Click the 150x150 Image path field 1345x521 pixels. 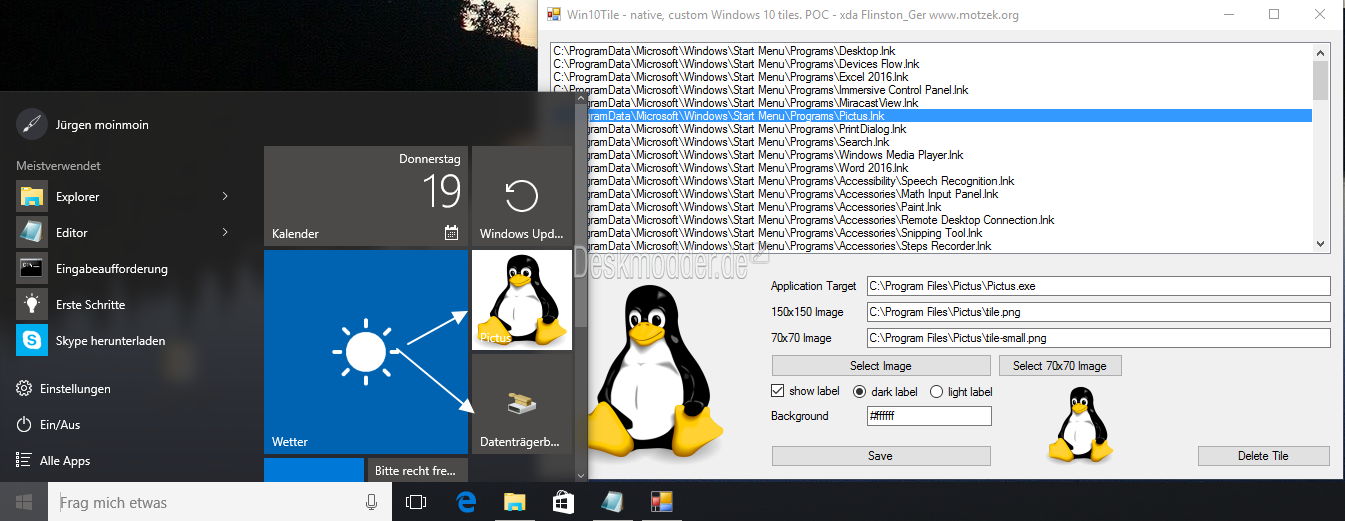coord(1099,312)
